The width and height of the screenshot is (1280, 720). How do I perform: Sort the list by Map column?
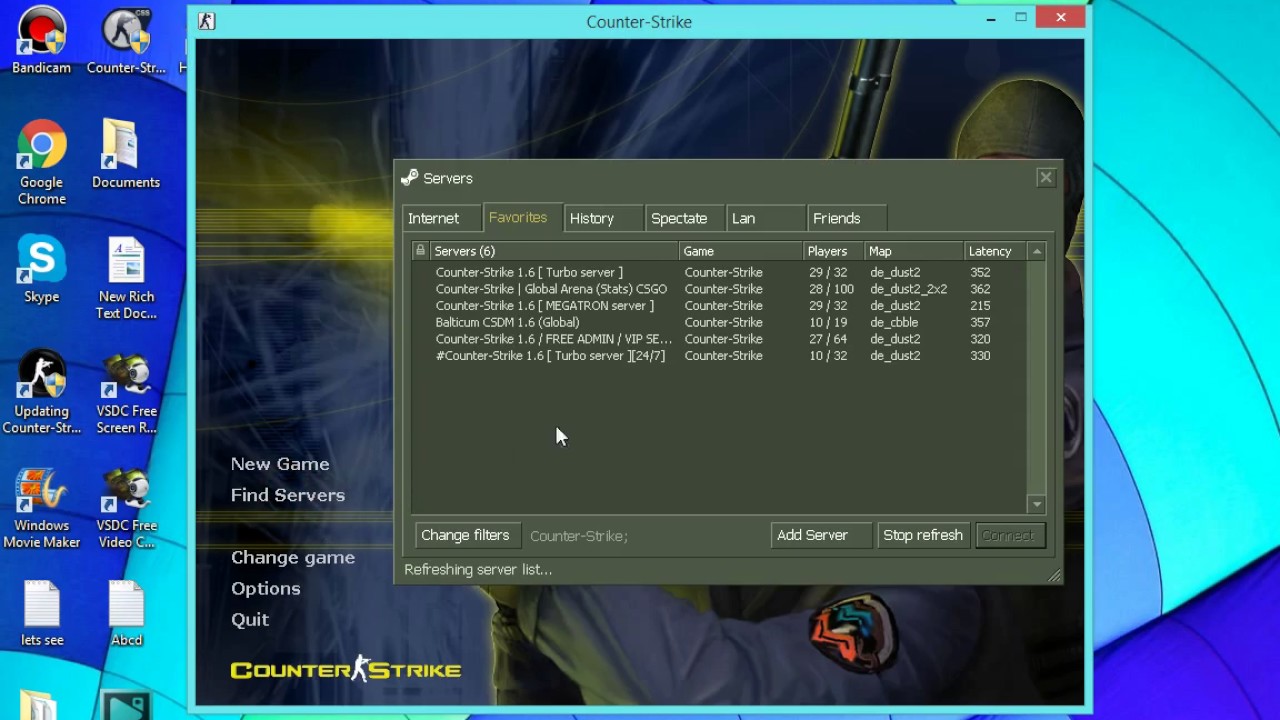click(x=913, y=251)
